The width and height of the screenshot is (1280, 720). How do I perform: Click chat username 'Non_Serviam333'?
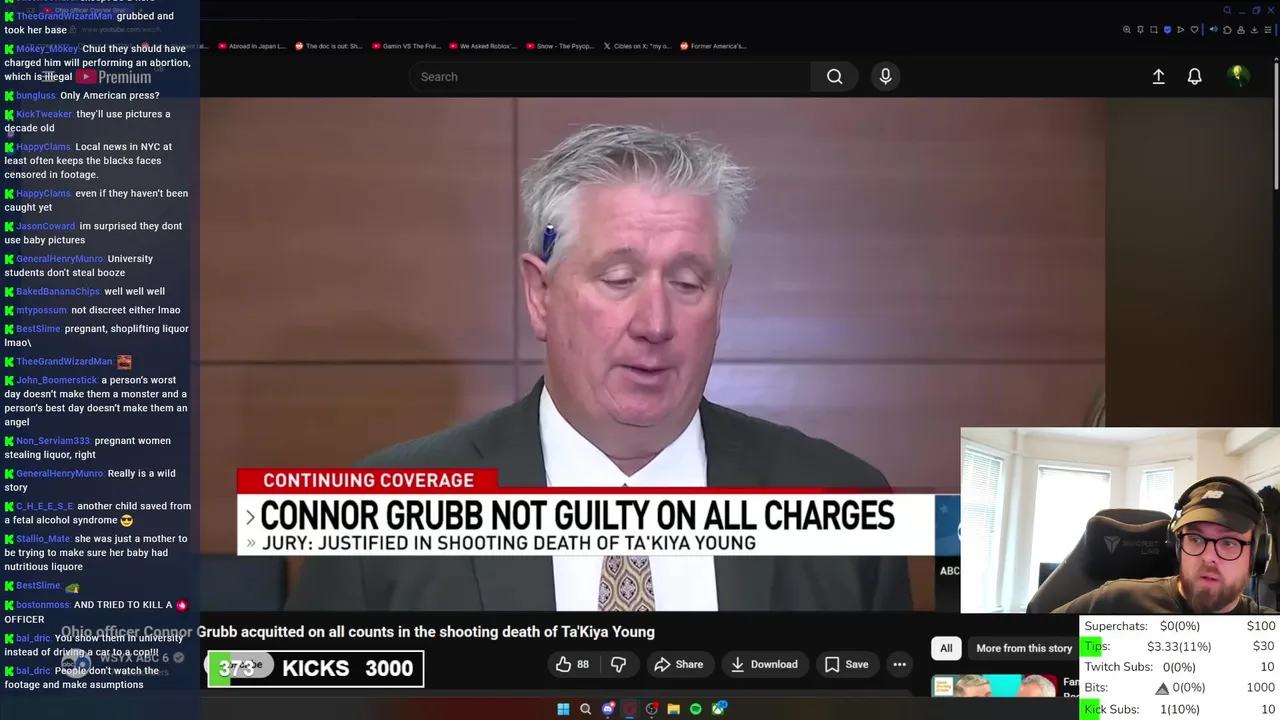(53, 441)
